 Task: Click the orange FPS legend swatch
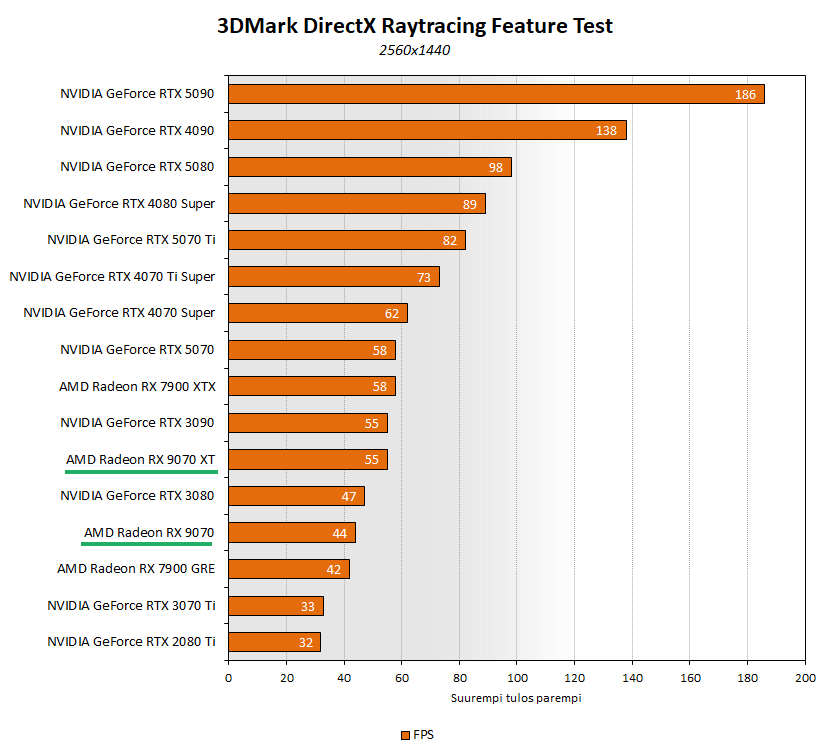pyautogui.click(x=405, y=735)
